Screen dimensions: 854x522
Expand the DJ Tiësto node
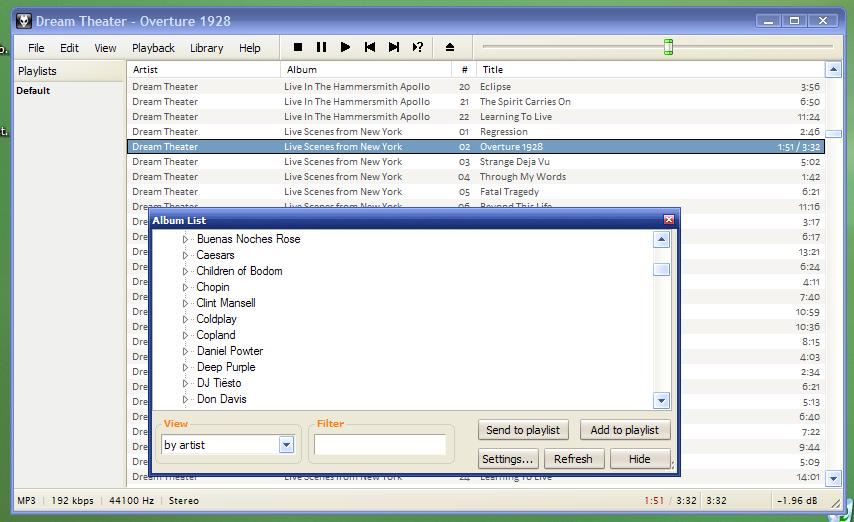pyautogui.click(x=185, y=383)
